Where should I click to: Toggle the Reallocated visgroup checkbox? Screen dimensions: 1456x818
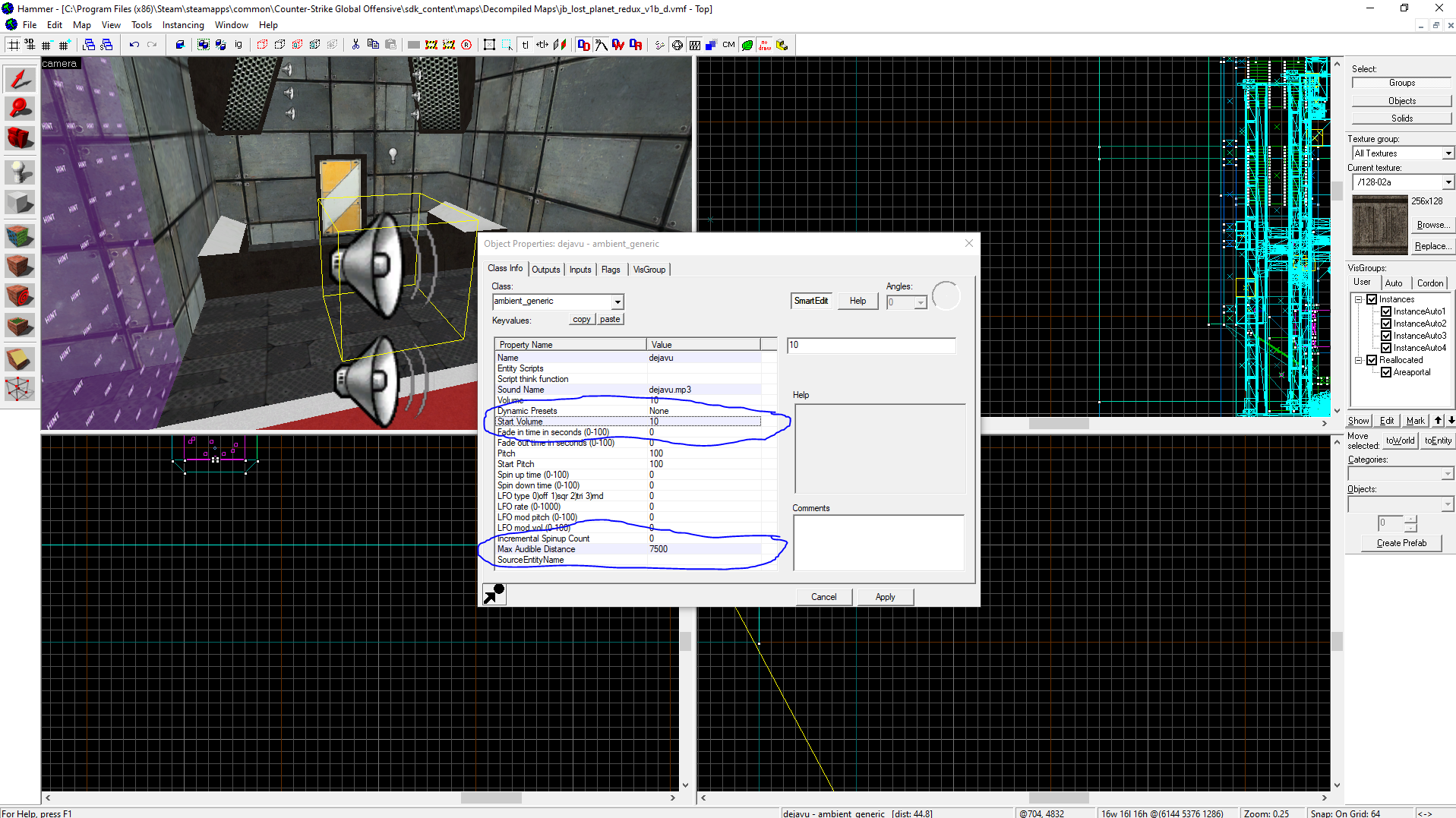click(1372, 360)
